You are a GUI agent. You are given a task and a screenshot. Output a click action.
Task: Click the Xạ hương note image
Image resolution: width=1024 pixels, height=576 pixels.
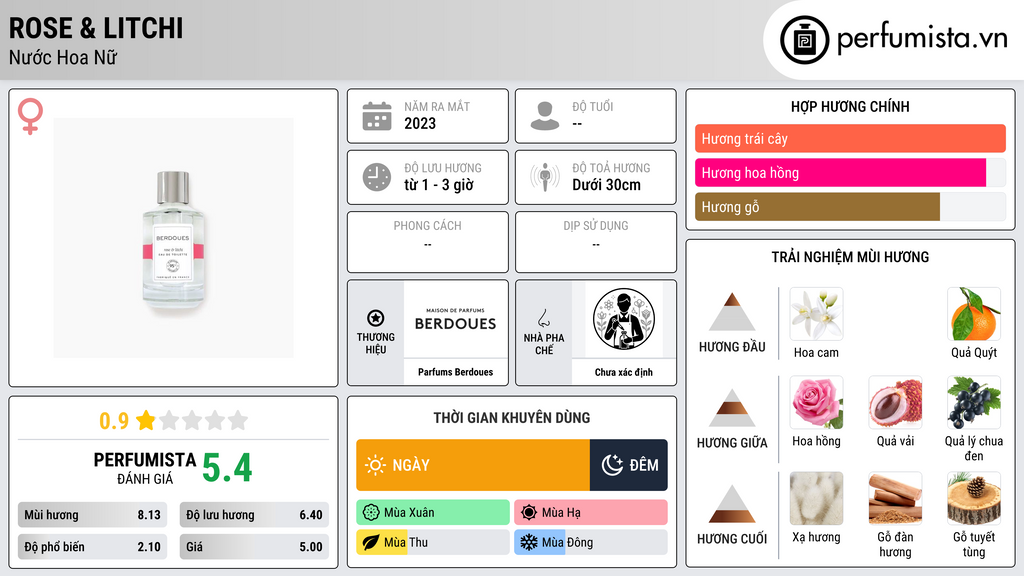click(816, 498)
